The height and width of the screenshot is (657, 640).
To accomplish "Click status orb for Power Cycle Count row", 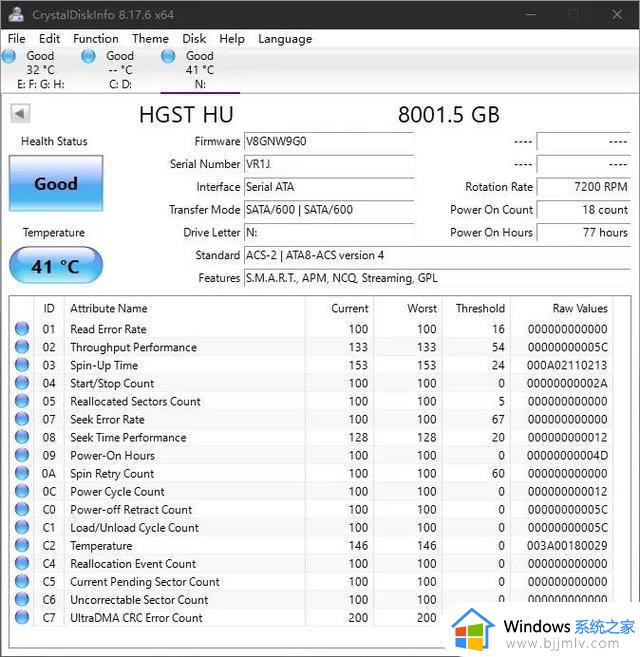I will click(22, 491).
